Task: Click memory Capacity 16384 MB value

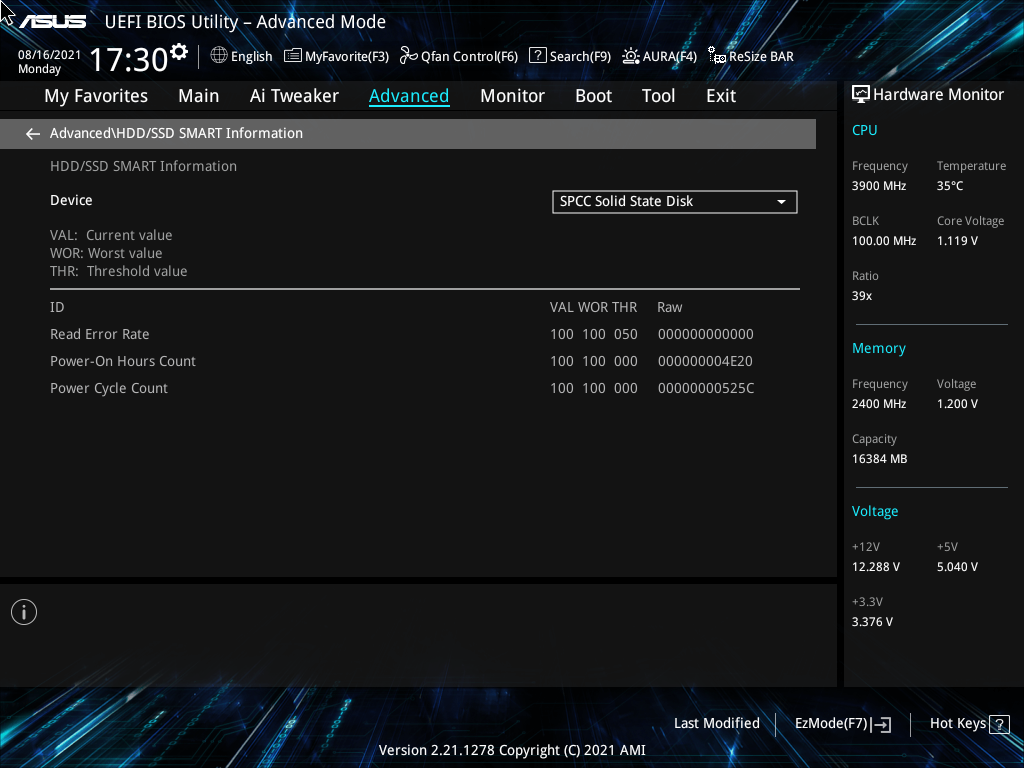Action: (879, 459)
